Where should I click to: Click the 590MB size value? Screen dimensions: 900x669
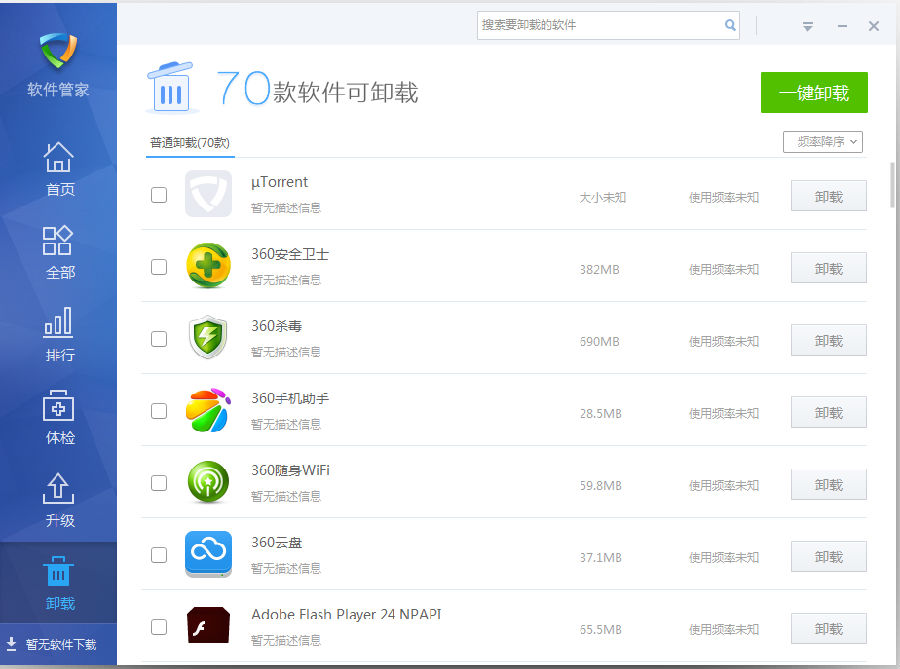pos(599,341)
